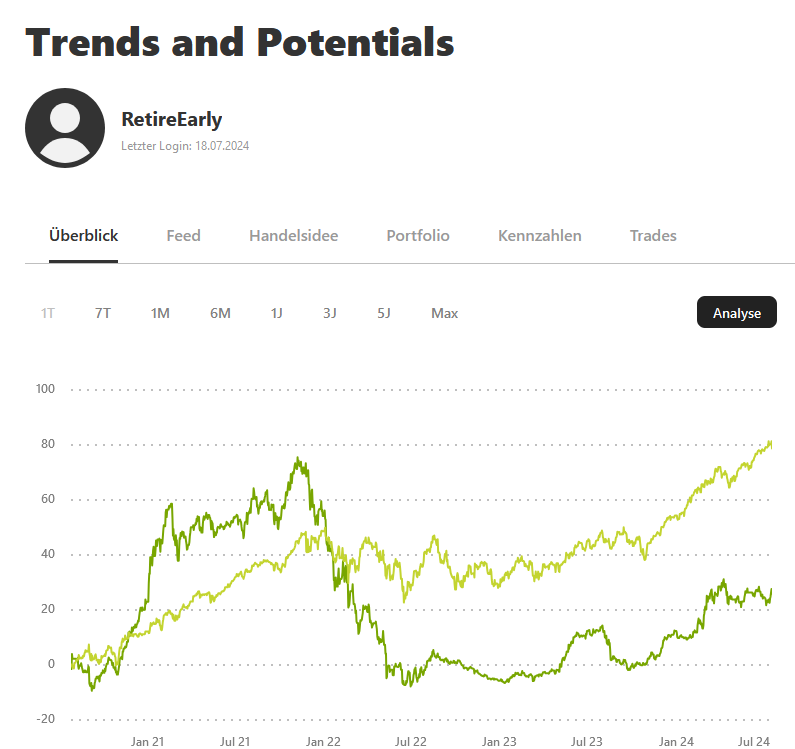Click the Trends and Potentials heading
Viewport: 795px width, 749px height.
240,42
